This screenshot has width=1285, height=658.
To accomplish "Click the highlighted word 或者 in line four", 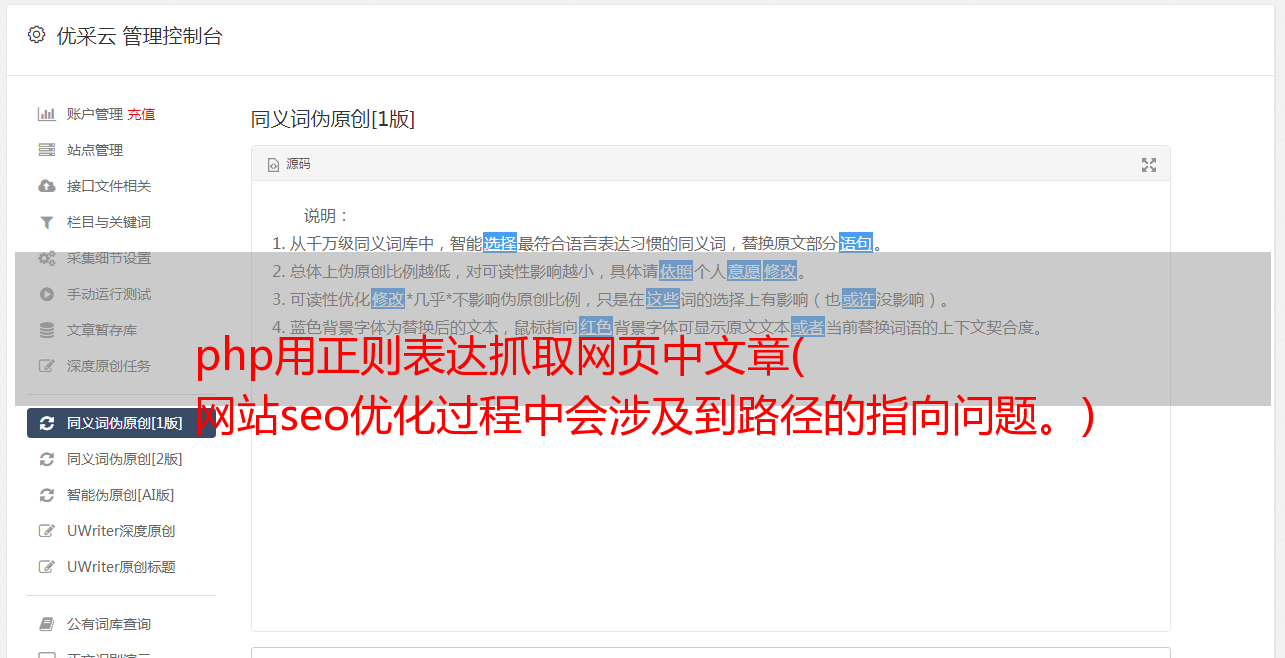I will [x=808, y=327].
